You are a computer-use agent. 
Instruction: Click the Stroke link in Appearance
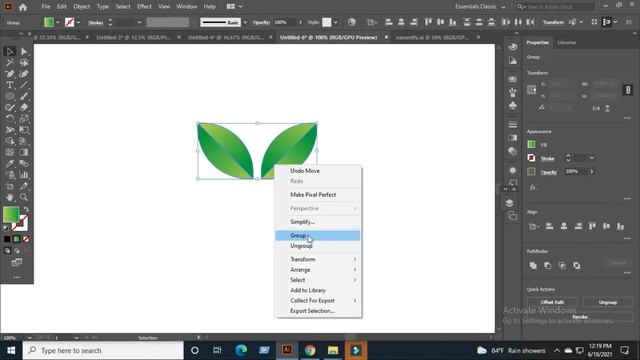pyautogui.click(x=547, y=158)
